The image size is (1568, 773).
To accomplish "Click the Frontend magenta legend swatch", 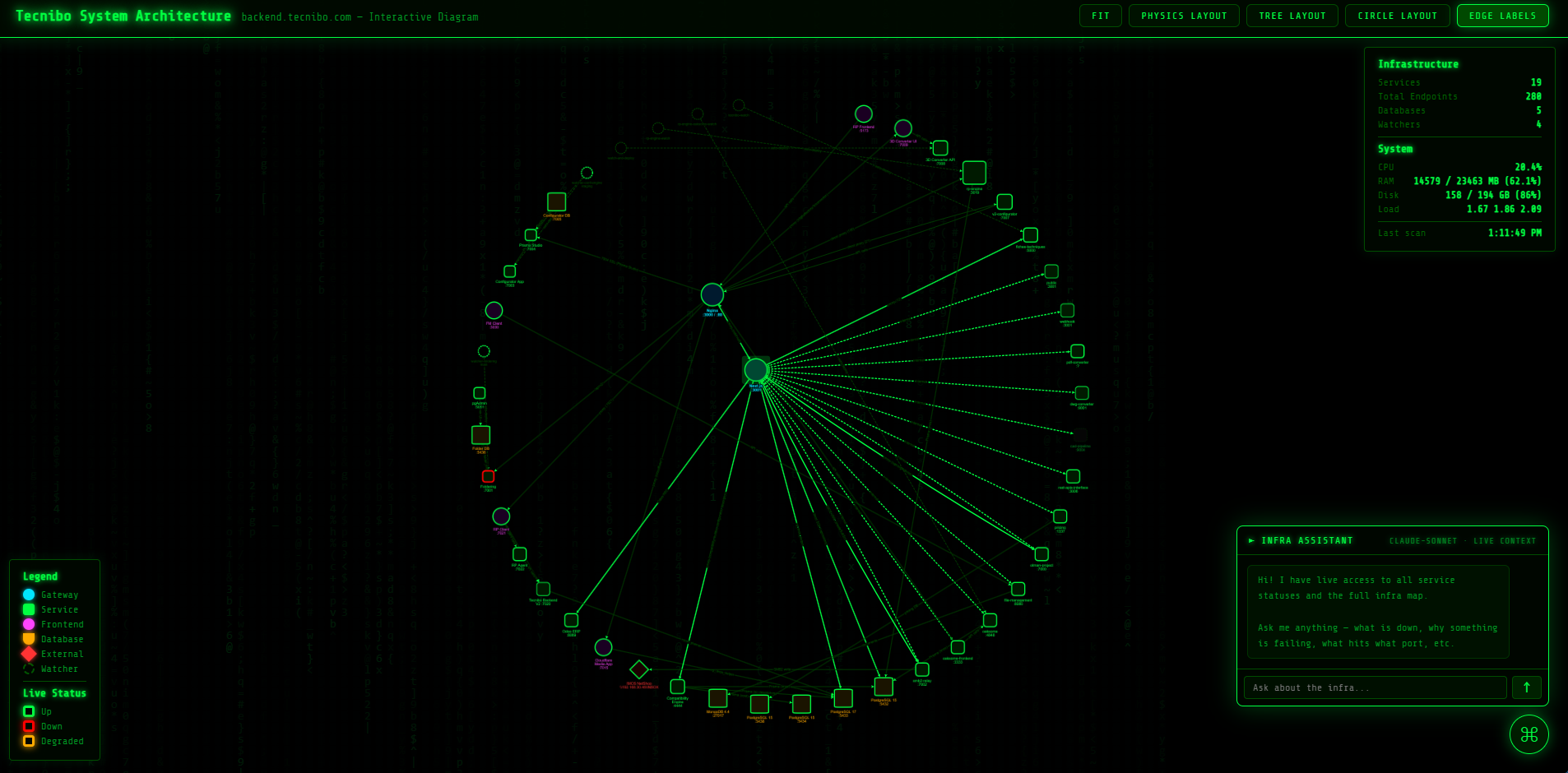I will coord(29,624).
